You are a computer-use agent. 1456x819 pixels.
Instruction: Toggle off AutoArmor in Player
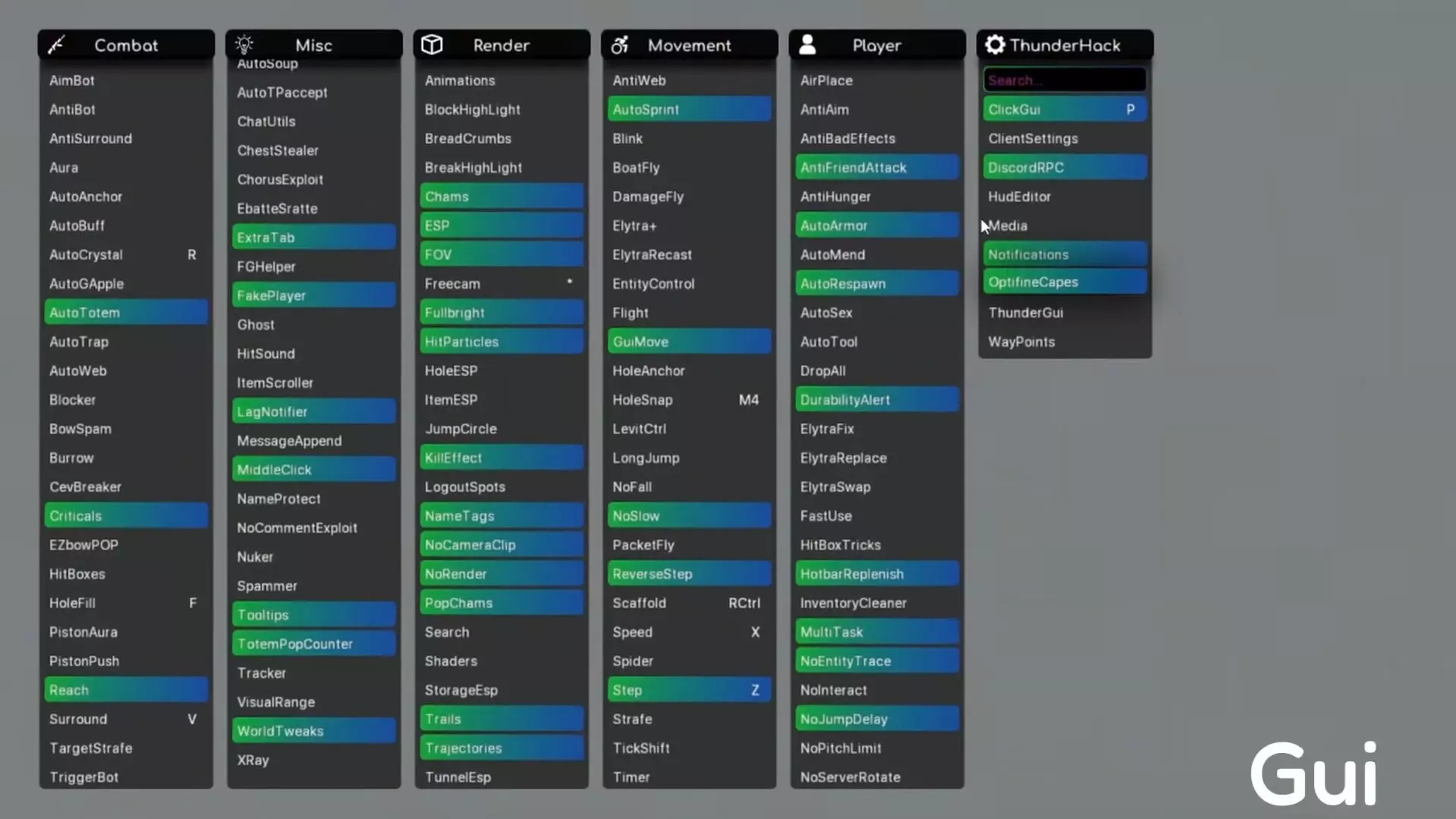(877, 225)
